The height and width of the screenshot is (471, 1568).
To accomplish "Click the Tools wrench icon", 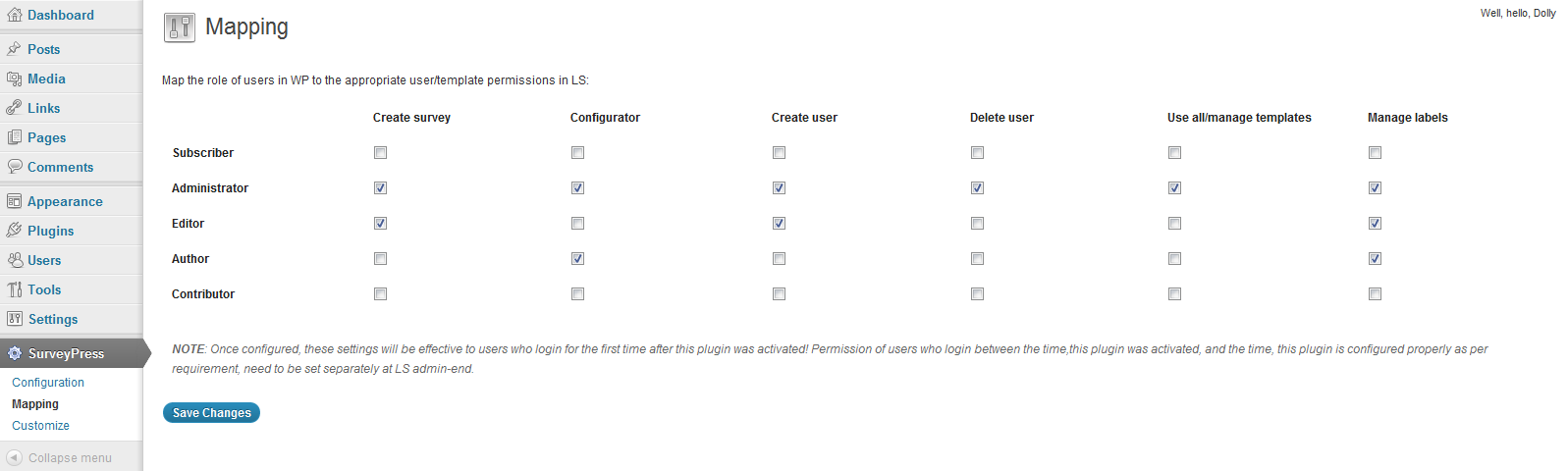I will 15,289.
